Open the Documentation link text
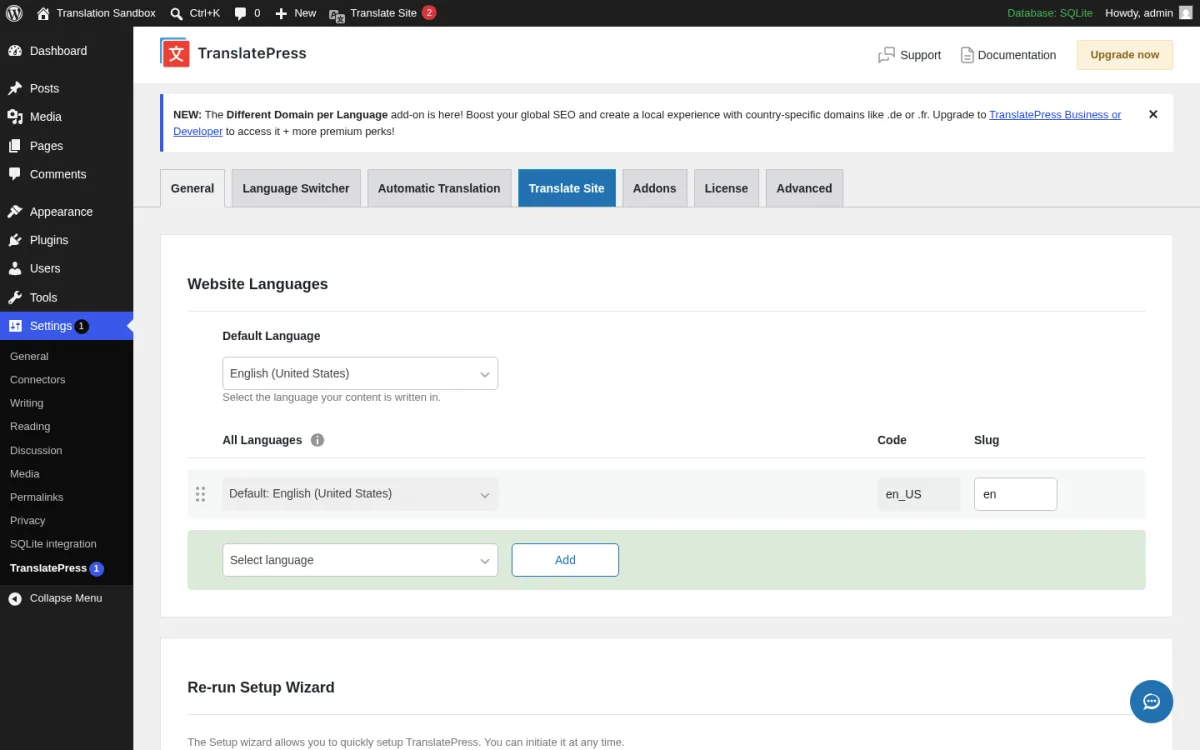Screen dimensions: 1200x750 pyautogui.click(x=1017, y=55)
